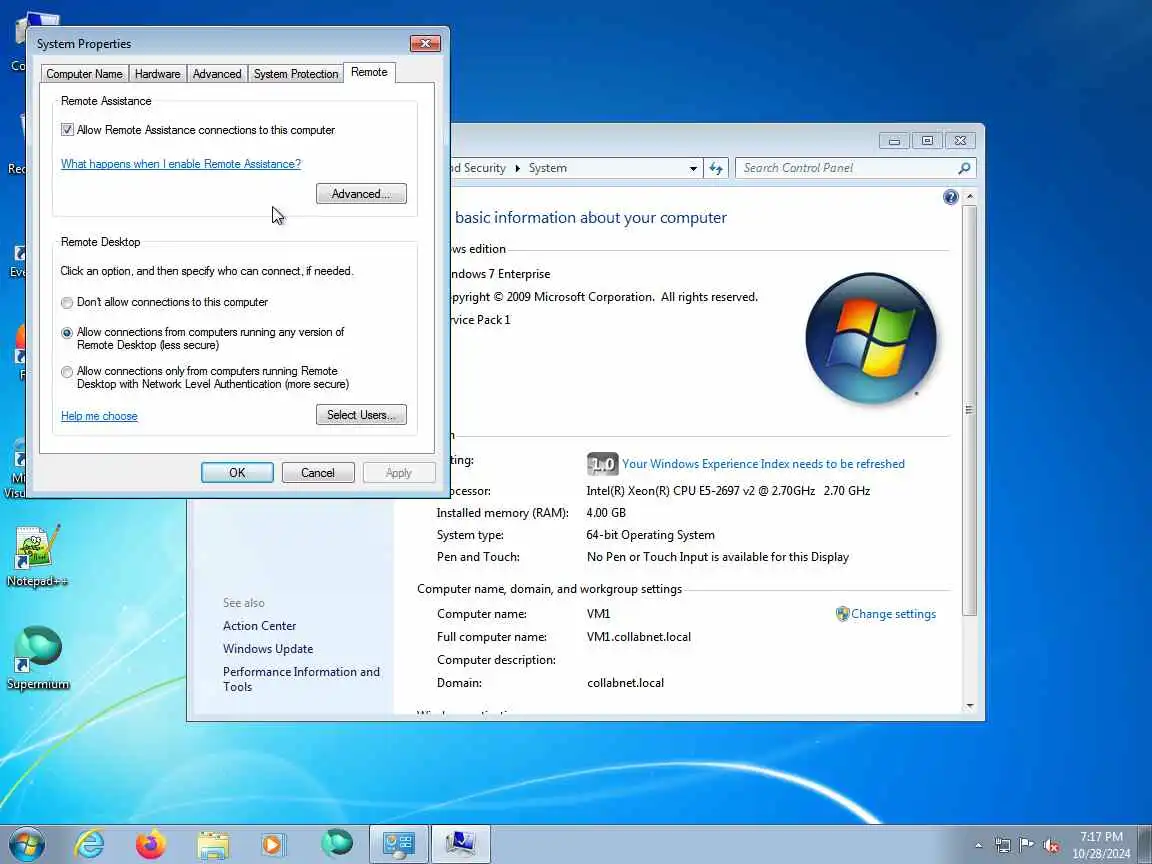
Task: Toggle Allow Remote Assistance connections checkbox
Action: coord(67,130)
